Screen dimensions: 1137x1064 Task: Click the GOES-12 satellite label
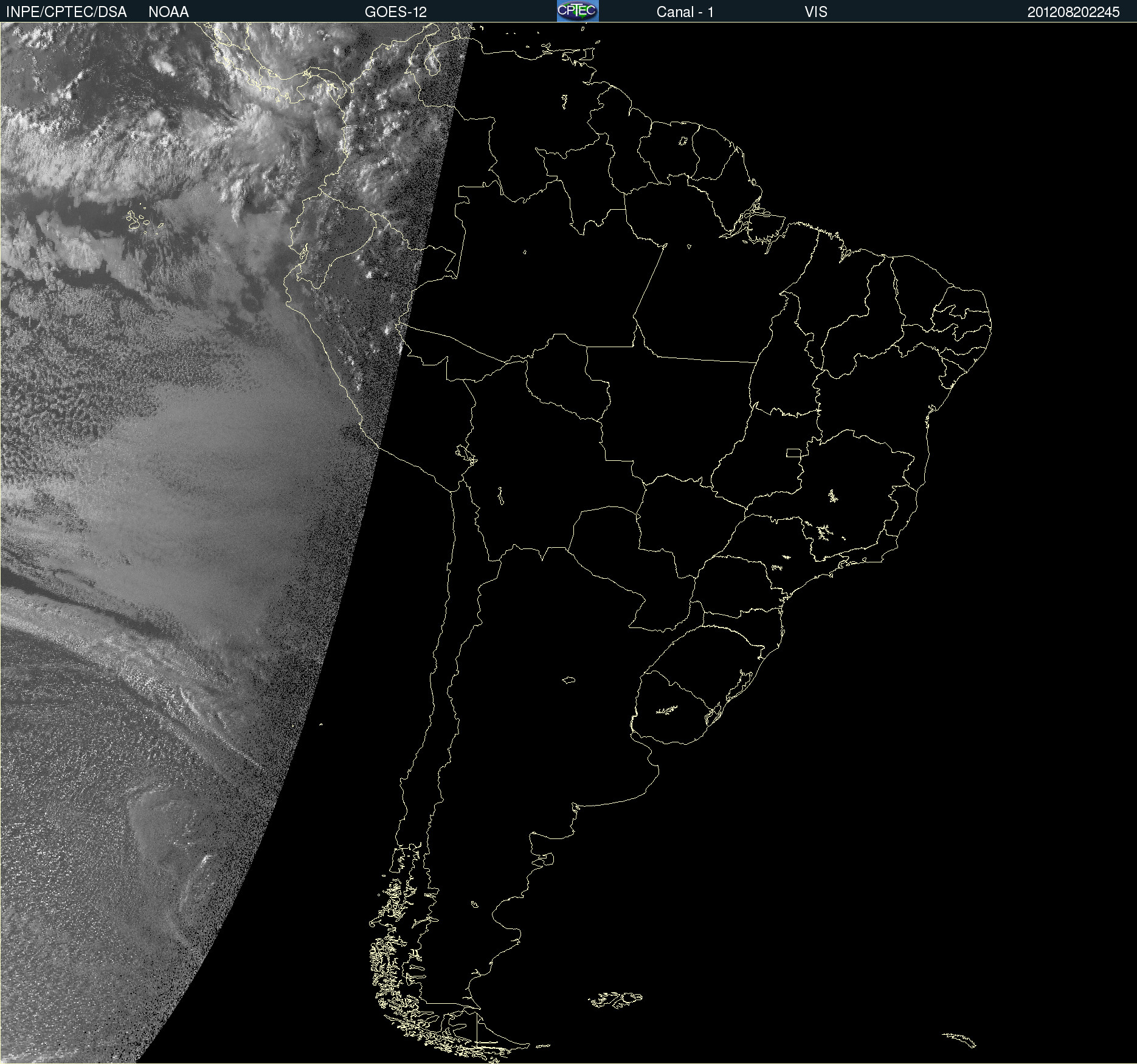[396, 12]
